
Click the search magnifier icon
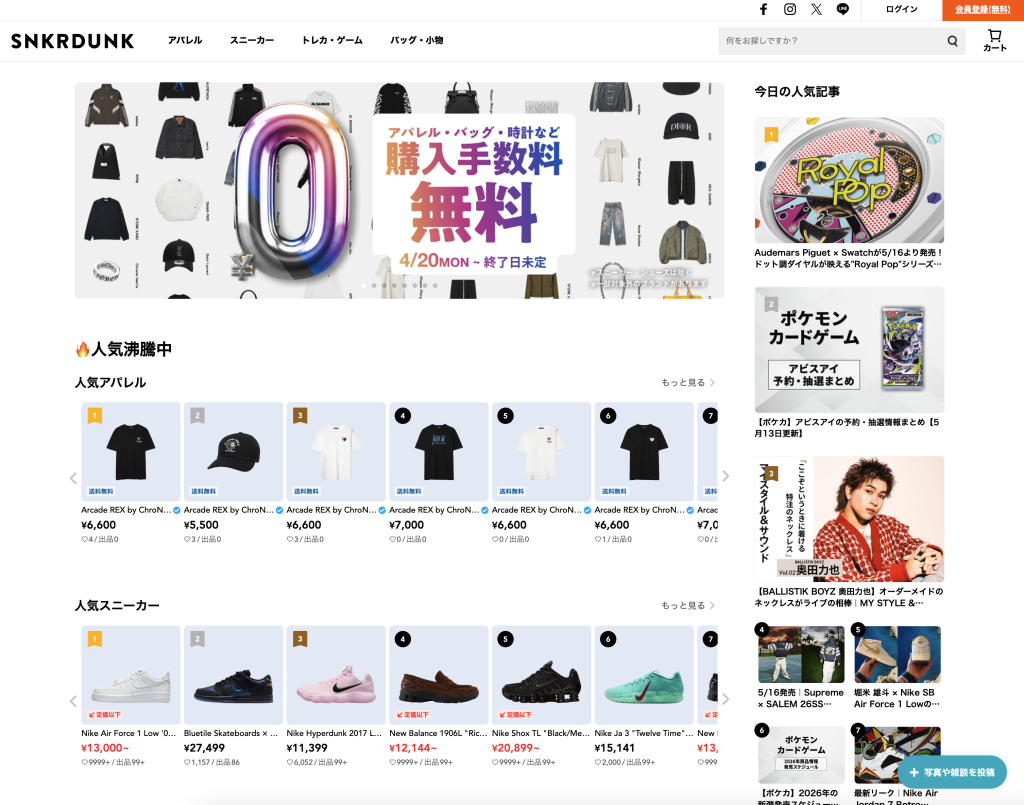click(x=953, y=41)
